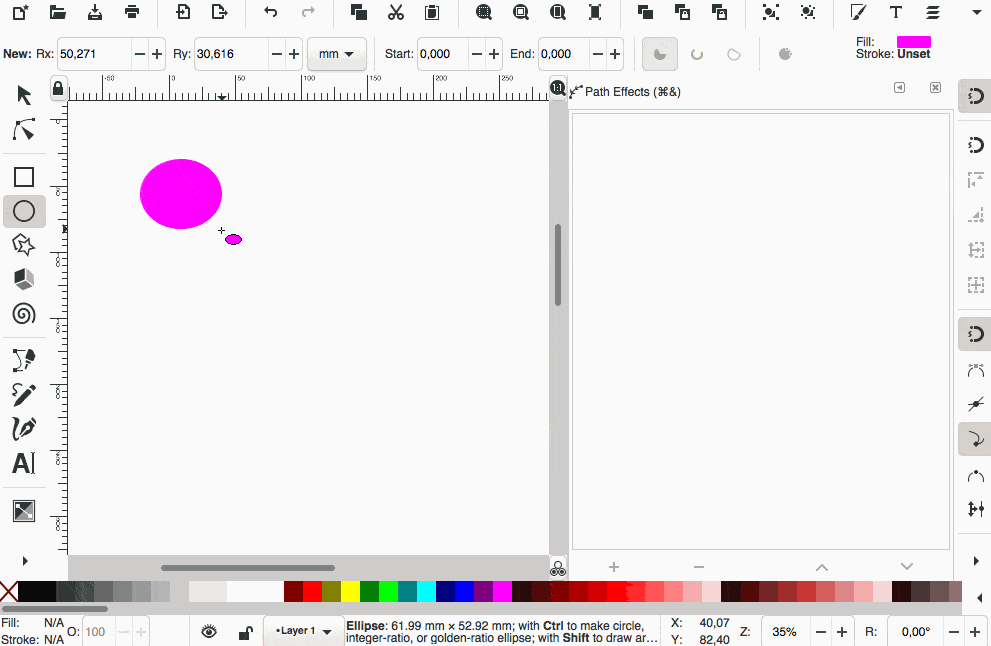Select the Calligraphy tool

pos(24,429)
